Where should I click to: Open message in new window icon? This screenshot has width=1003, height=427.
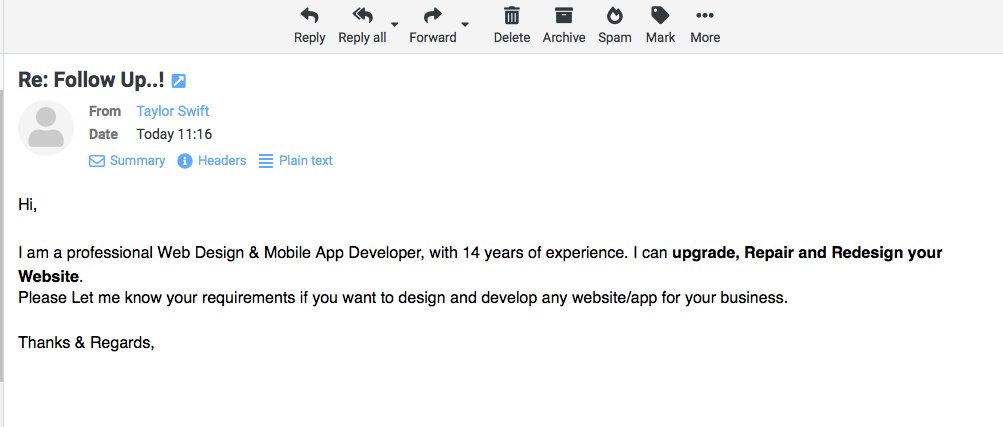178,81
